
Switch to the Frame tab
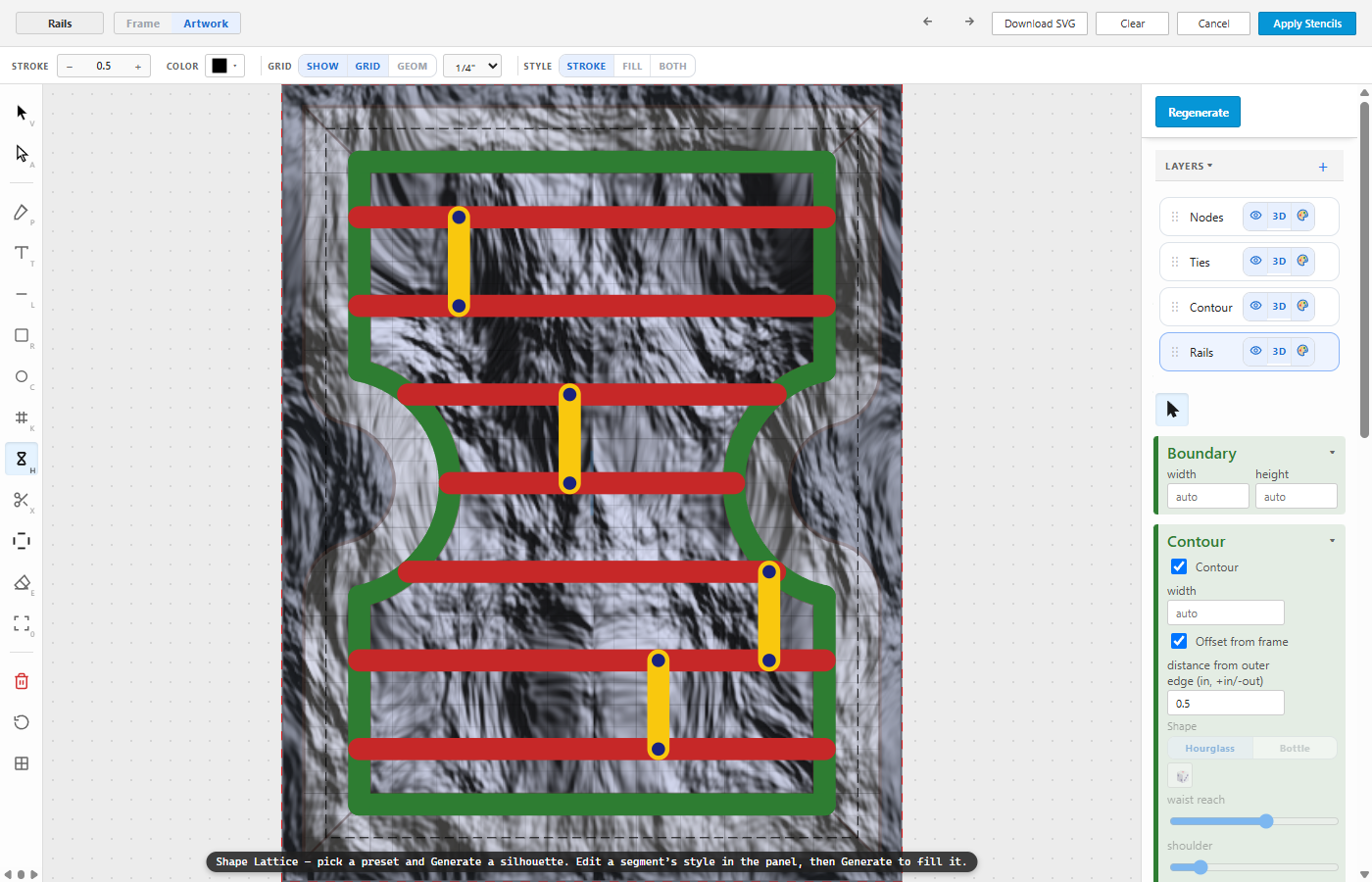(x=143, y=24)
